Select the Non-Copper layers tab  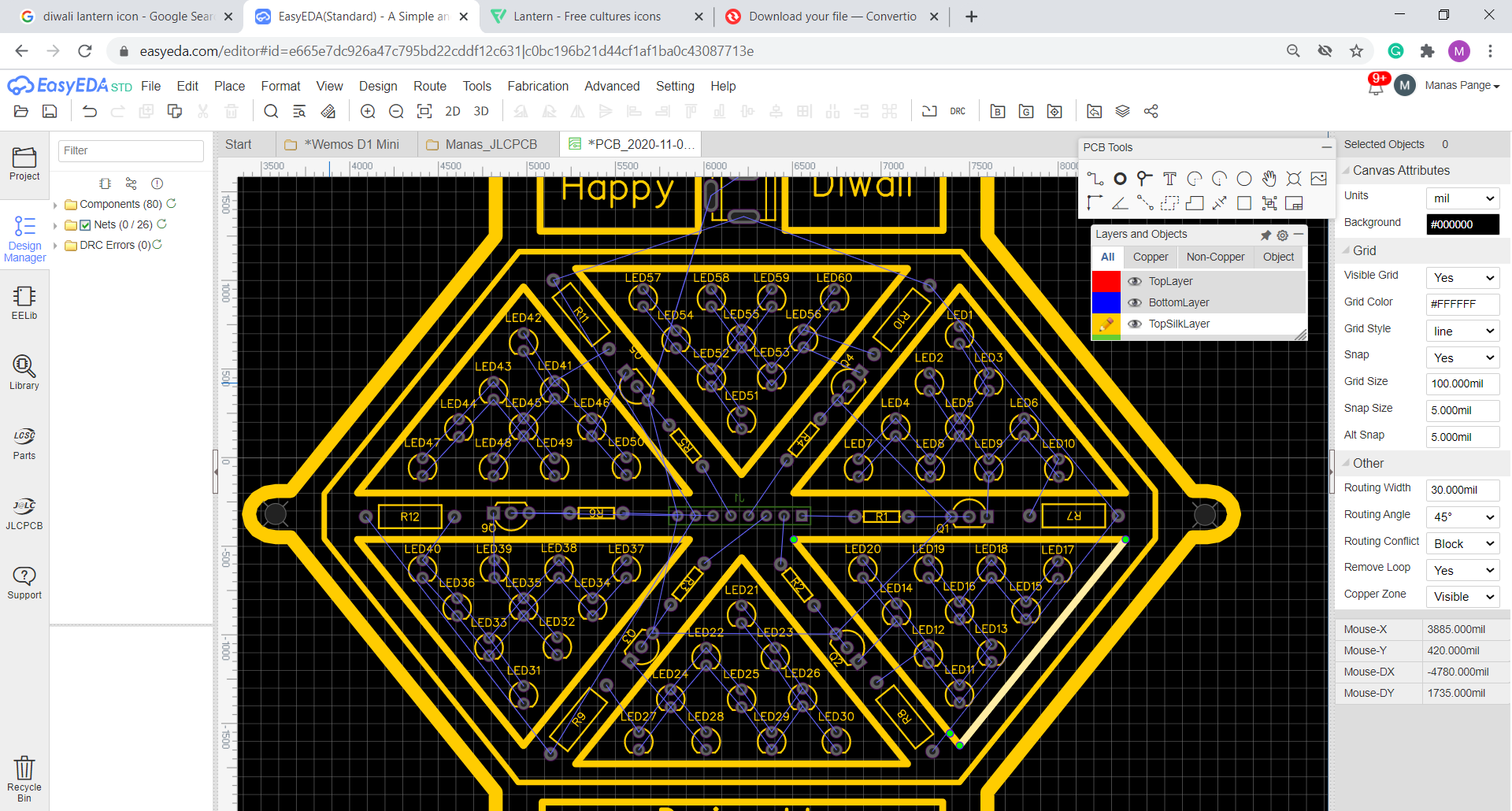[1215, 257]
